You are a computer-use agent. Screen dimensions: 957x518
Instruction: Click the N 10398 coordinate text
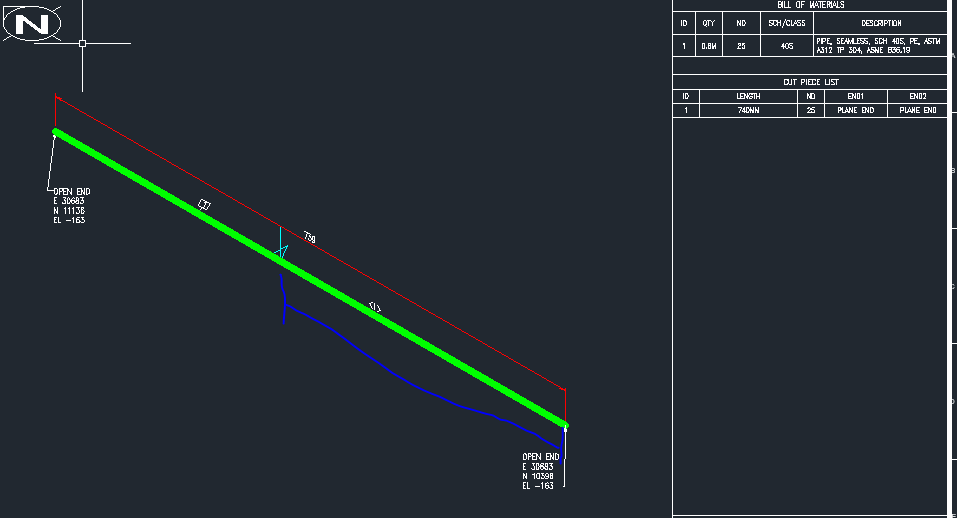coord(538,476)
